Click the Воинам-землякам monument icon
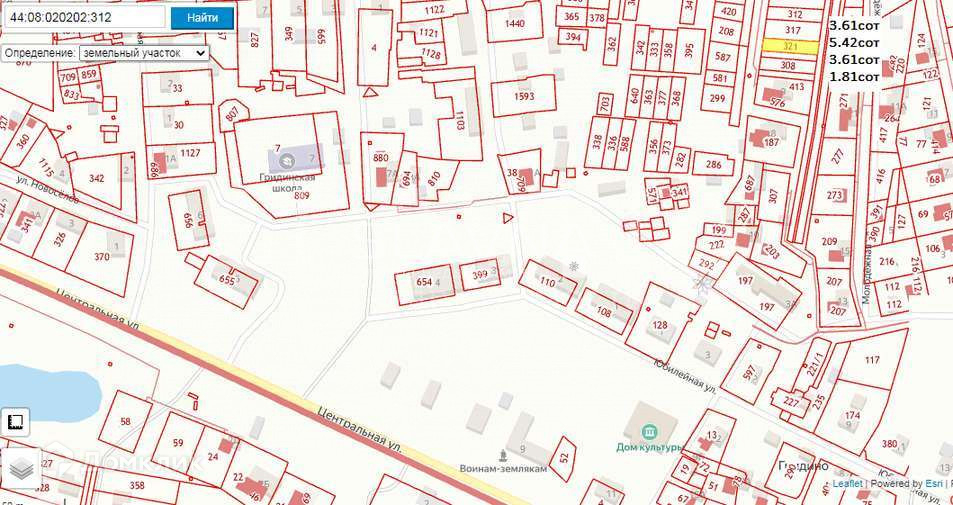Screen dimensions: 953x505 tap(503, 455)
